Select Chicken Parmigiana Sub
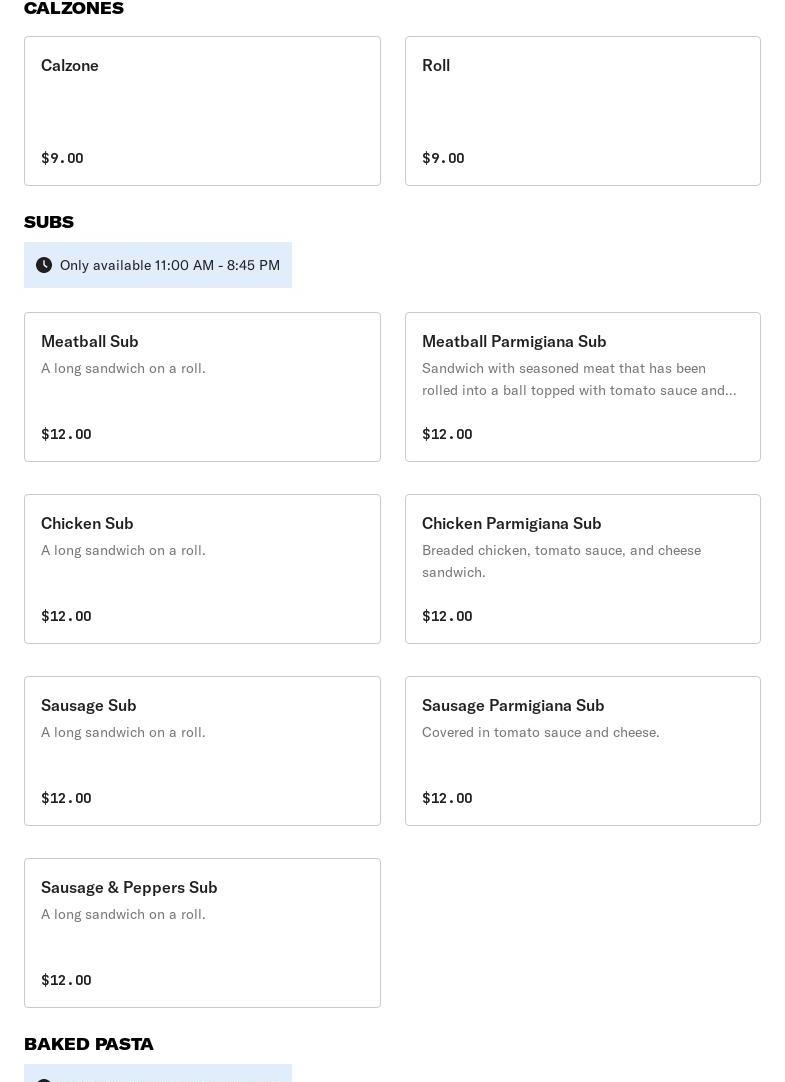This screenshot has height=1082, width=785. 582,569
